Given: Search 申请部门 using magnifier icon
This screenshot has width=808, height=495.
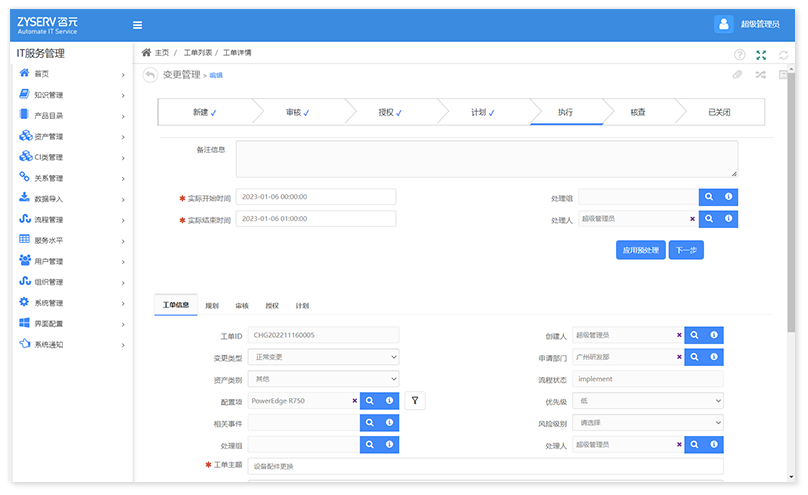Looking at the screenshot, I should coord(694,357).
